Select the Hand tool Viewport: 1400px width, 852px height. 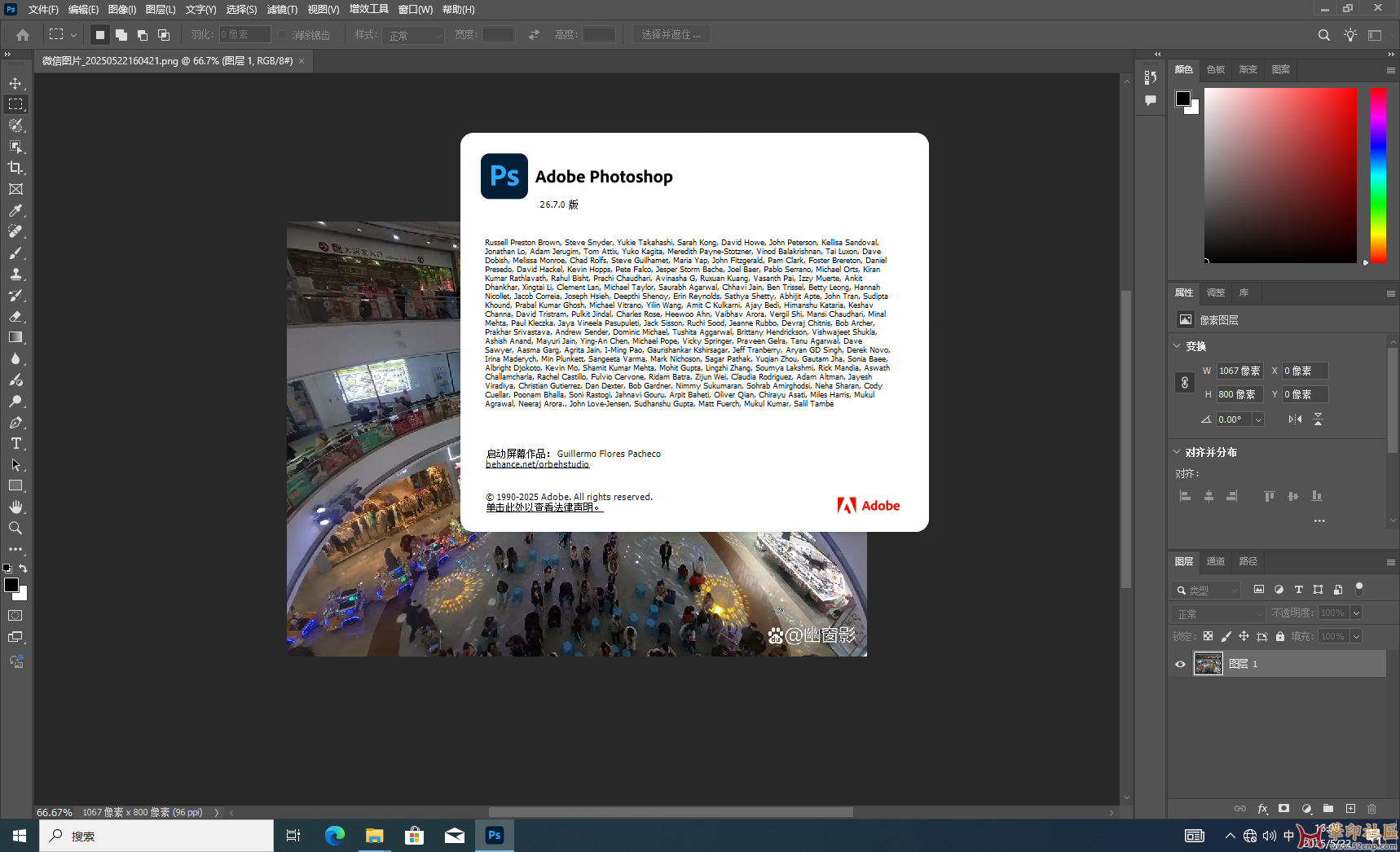tap(15, 507)
